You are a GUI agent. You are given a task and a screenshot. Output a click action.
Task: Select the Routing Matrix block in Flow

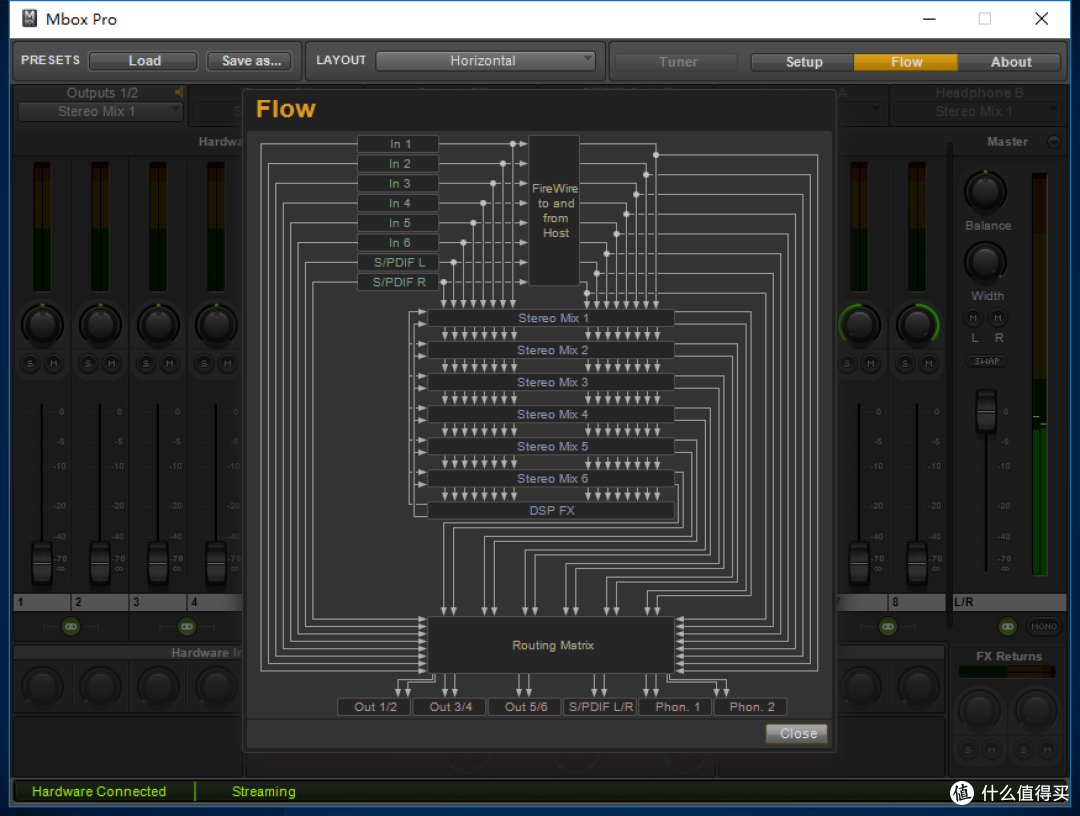point(552,645)
